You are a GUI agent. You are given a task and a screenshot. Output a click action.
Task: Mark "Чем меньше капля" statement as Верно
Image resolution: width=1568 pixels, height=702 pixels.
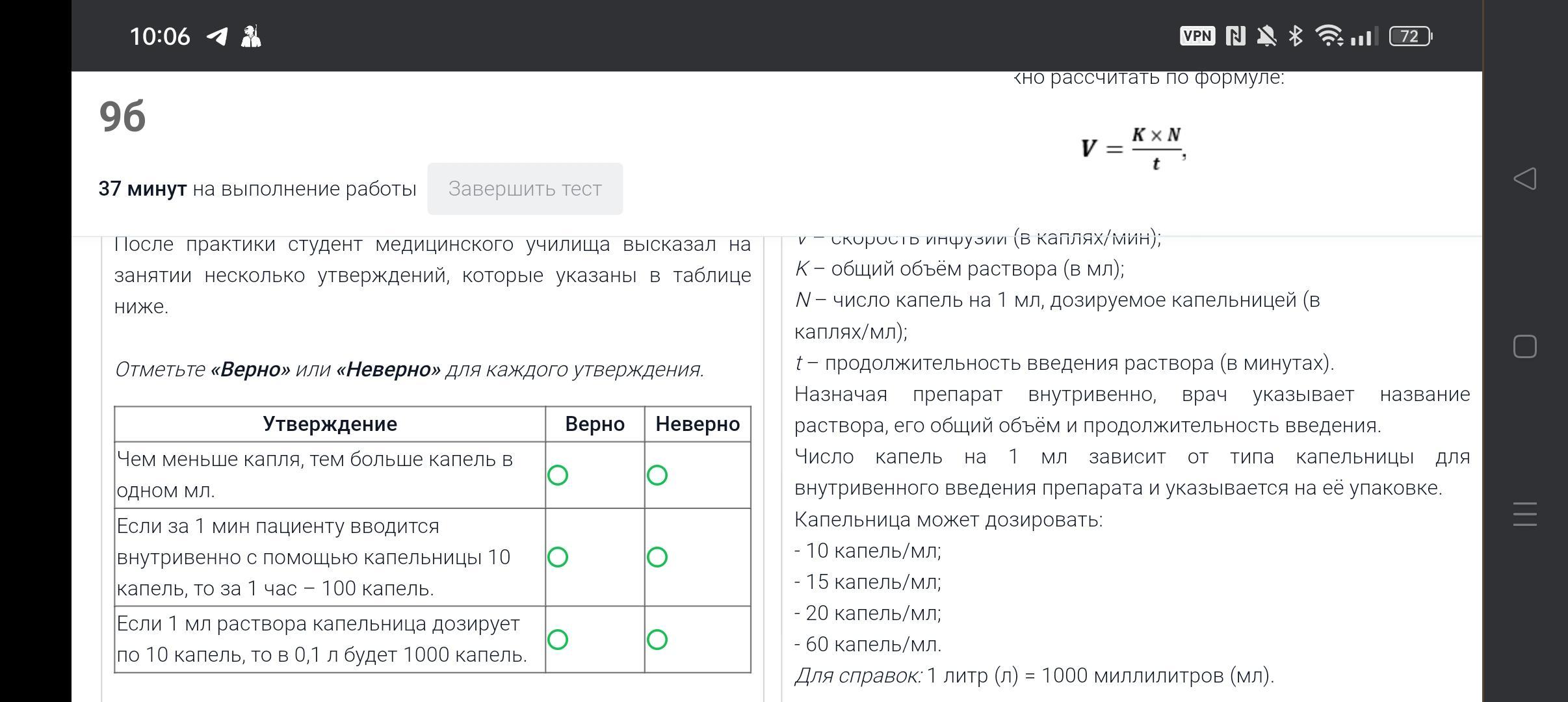558,475
